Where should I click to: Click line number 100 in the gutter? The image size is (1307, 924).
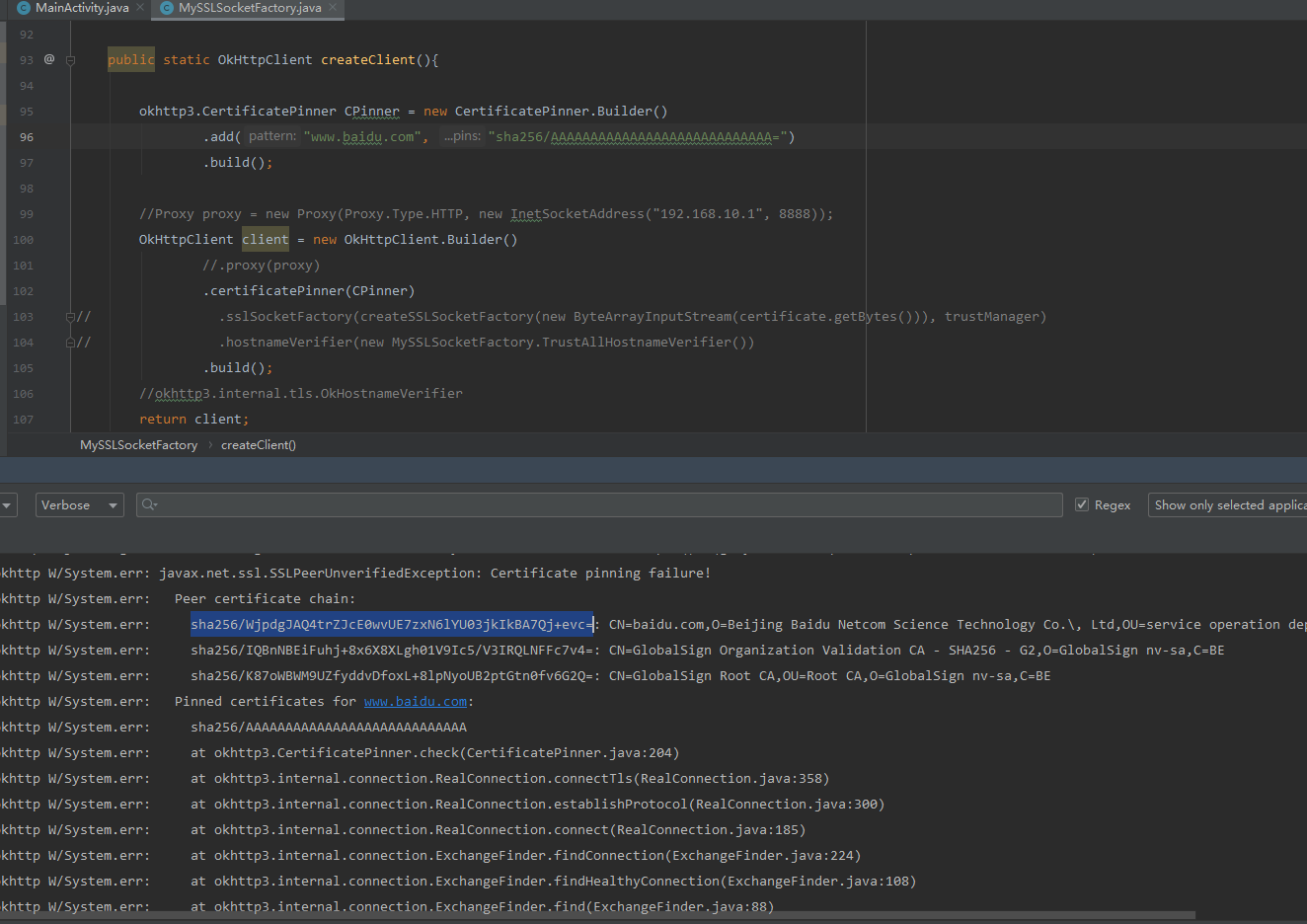tap(23, 240)
